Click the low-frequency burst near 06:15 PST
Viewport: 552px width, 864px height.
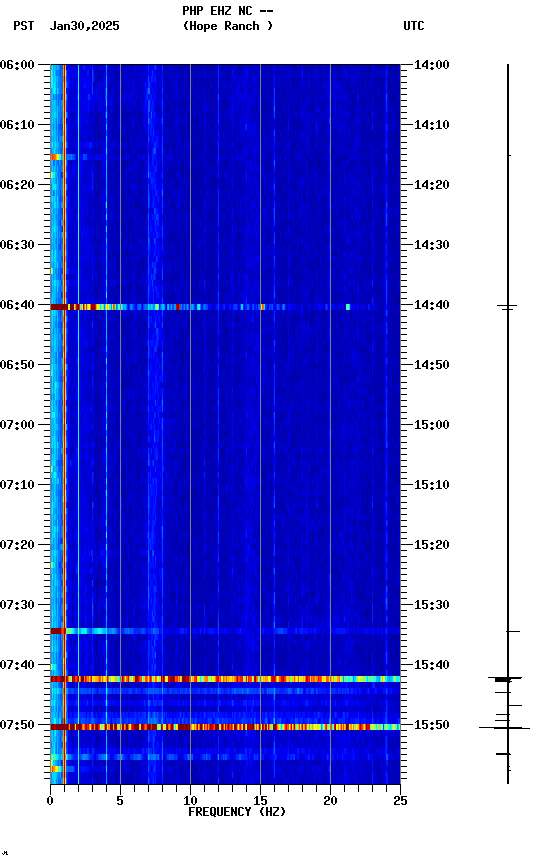(63, 157)
